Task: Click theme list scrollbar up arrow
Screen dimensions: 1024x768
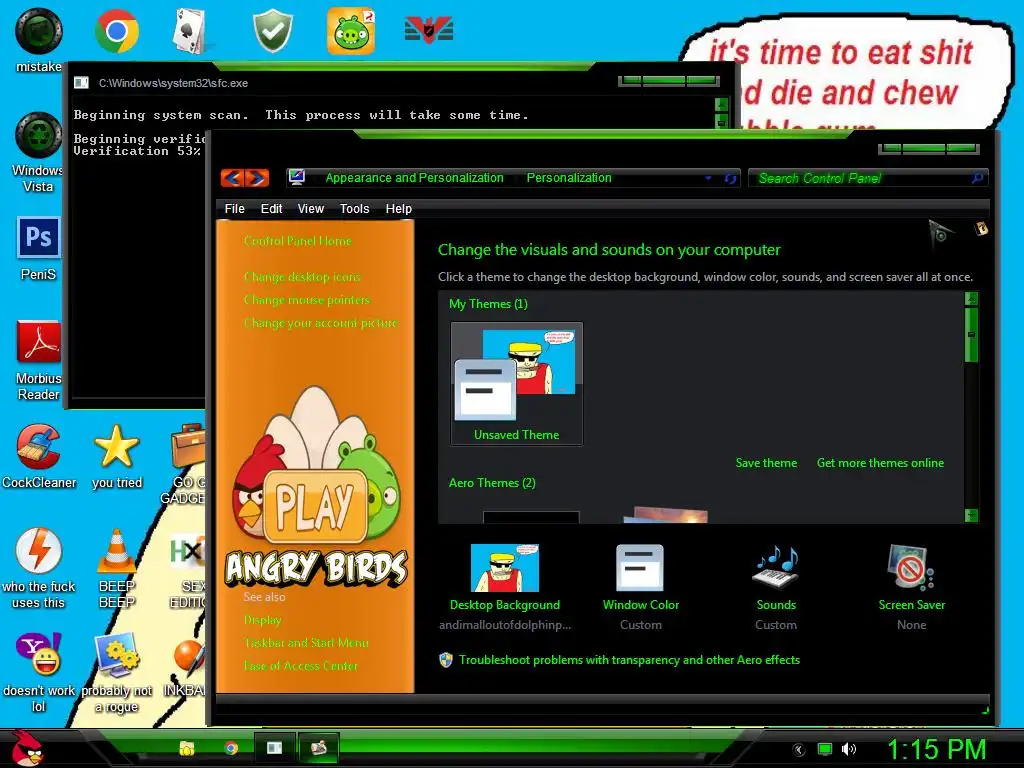Action: pos(972,299)
